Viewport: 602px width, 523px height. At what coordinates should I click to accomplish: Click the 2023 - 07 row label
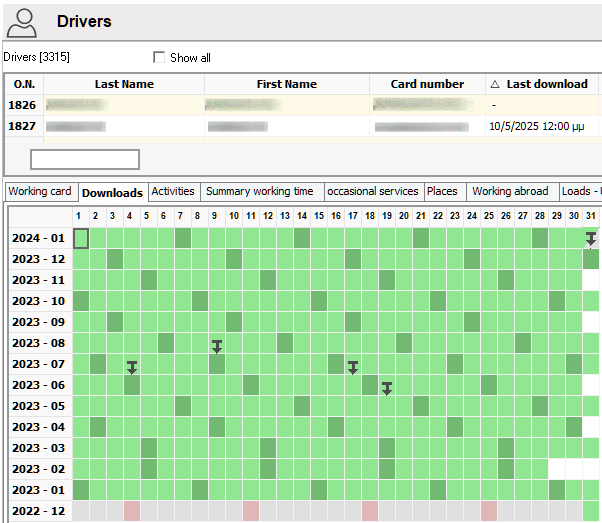(x=38, y=364)
